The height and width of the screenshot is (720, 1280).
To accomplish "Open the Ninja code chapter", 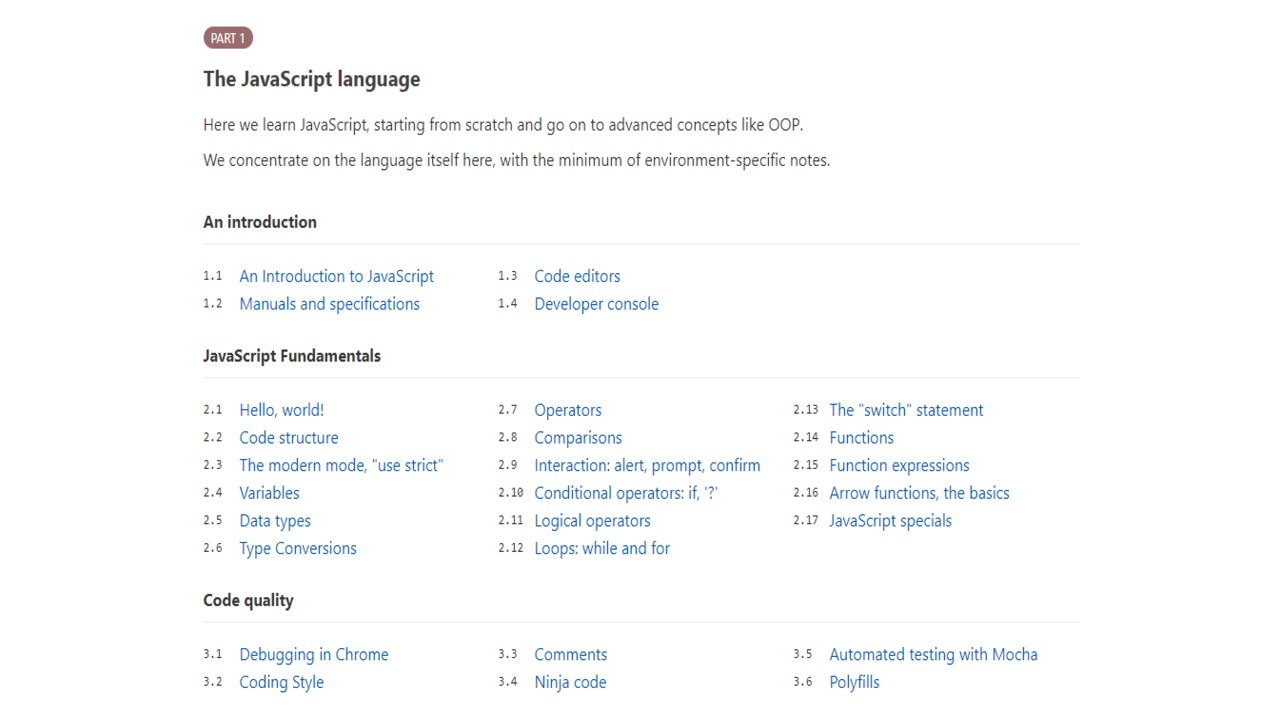I will coord(570,682).
